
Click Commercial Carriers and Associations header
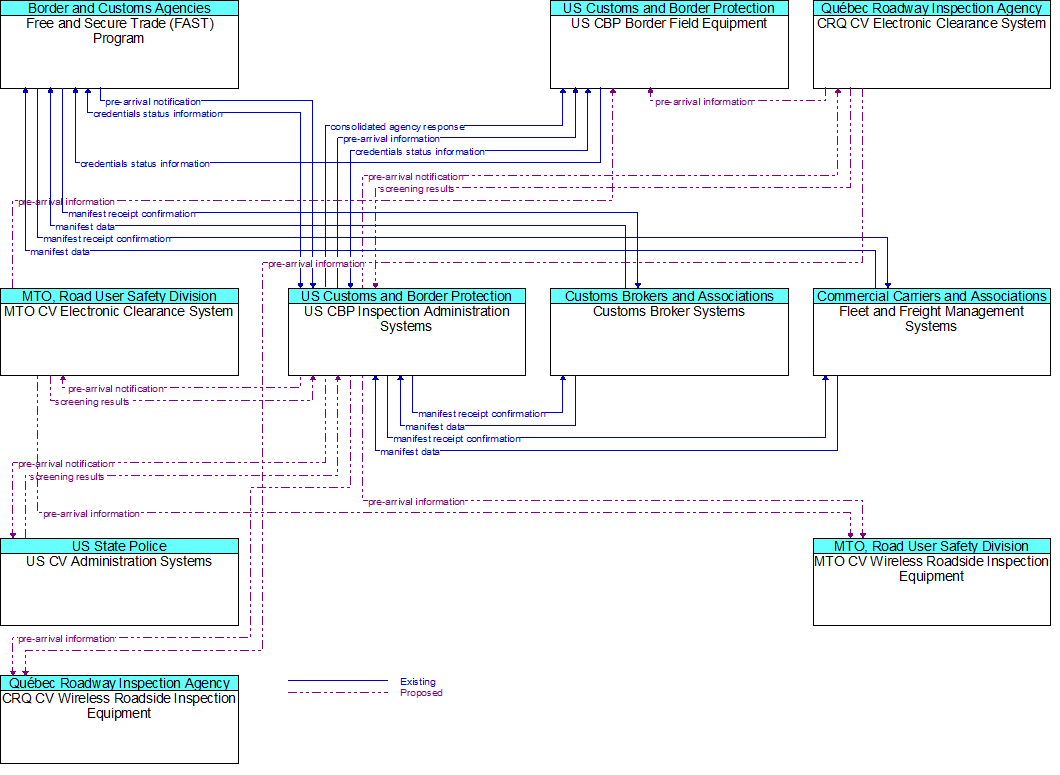[932, 296]
